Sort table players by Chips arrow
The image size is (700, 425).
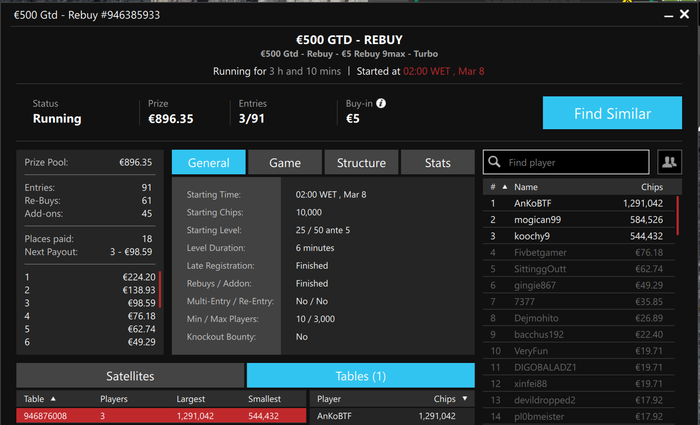(465, 398)
